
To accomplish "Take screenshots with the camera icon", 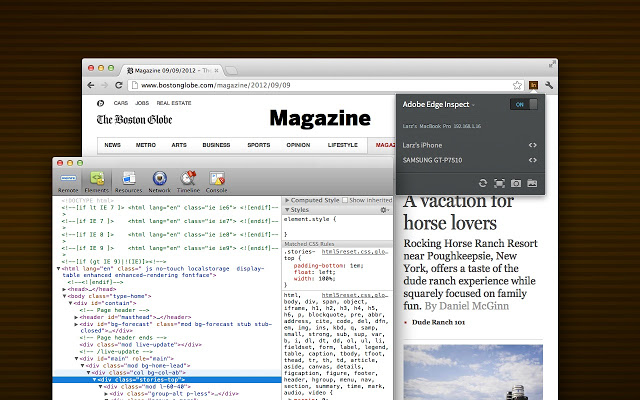I will tap(516, 183).
